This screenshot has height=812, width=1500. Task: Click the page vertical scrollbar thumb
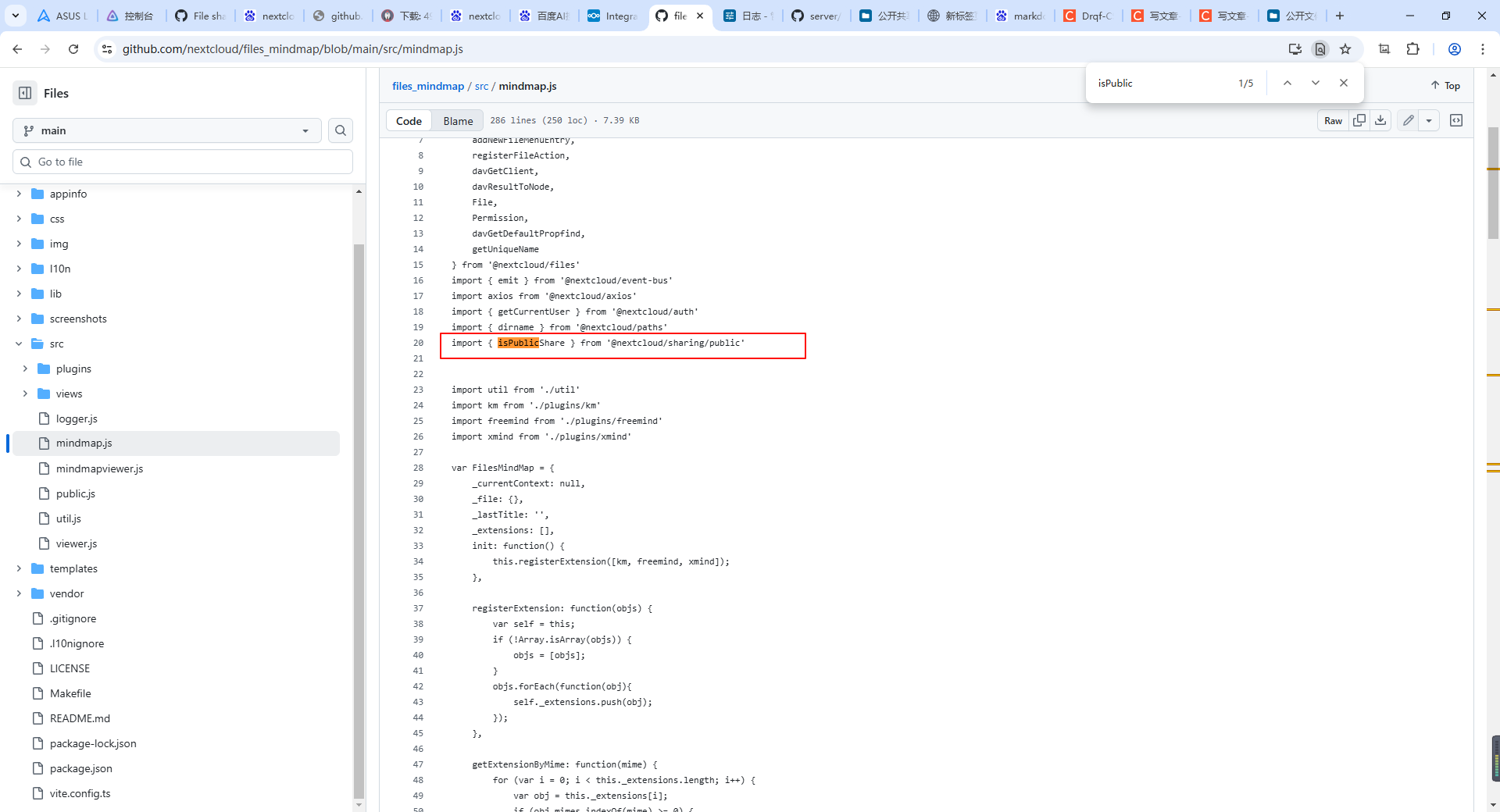1493,183
